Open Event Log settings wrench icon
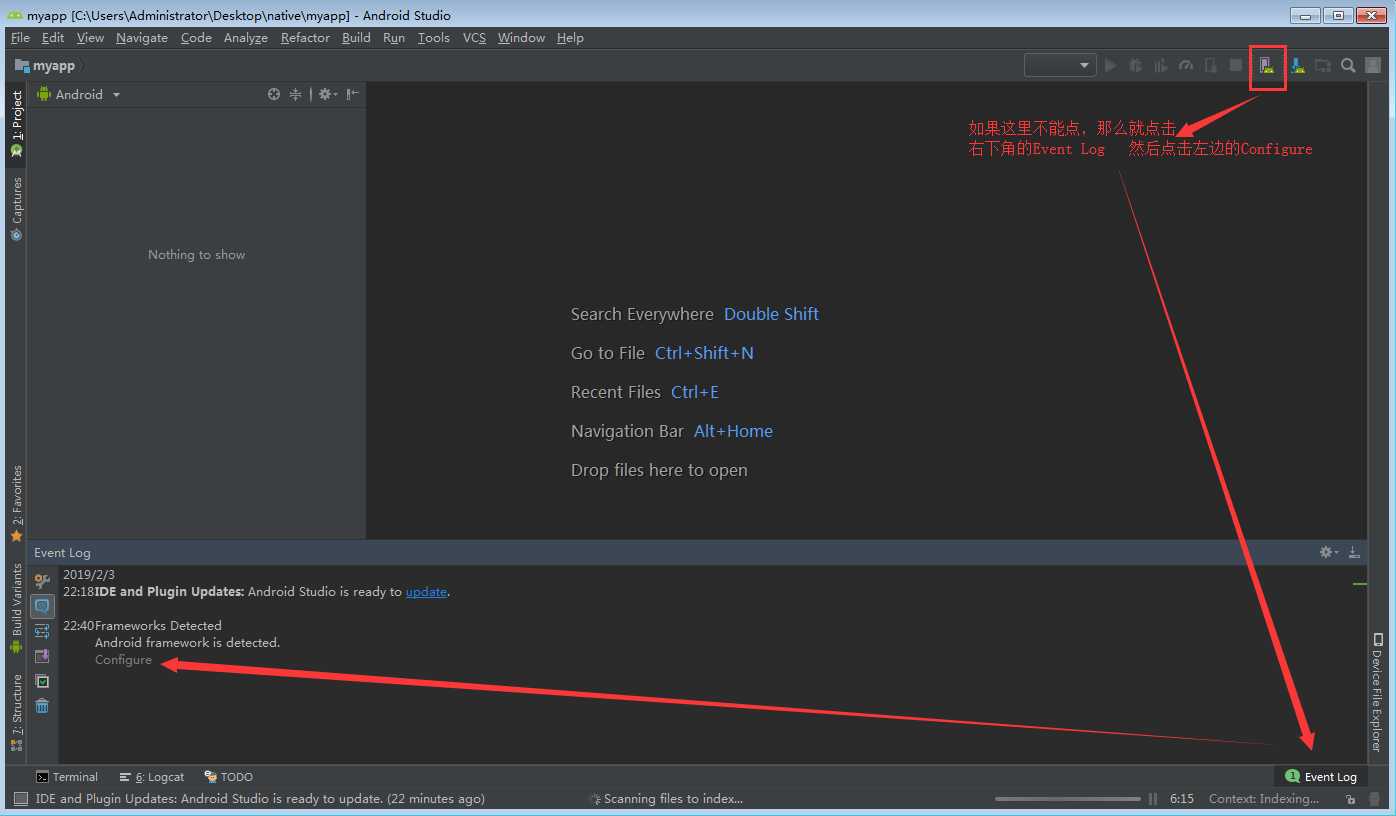1396x816 pixels. (x=42, y=581)
